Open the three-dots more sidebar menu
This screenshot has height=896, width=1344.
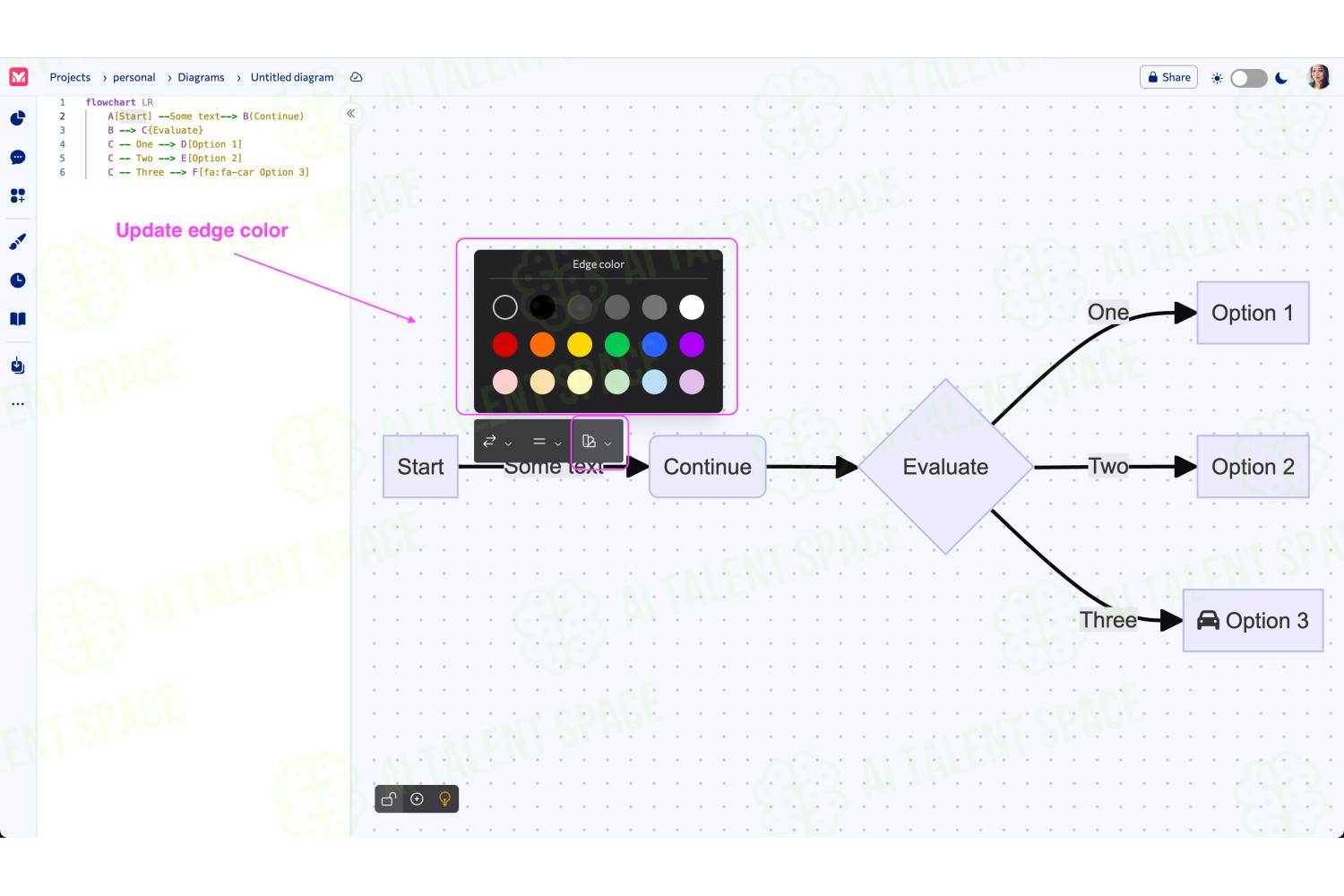[x=18, y=404]
